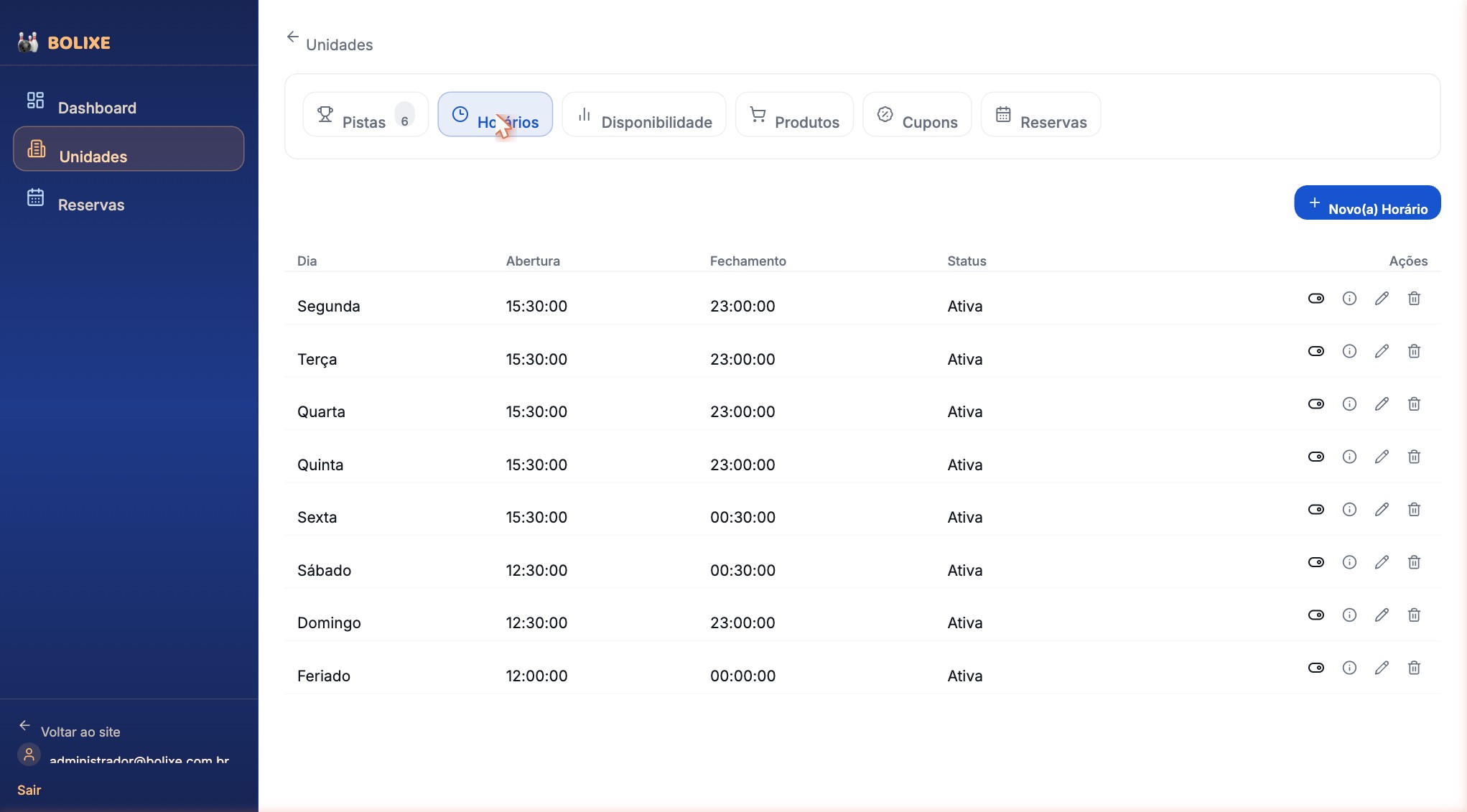Toggle status for Domingo schedule
Image resolution: width=1467 pixels, height=812 pixels.
pyautogui.click(x=1315, y=615)
